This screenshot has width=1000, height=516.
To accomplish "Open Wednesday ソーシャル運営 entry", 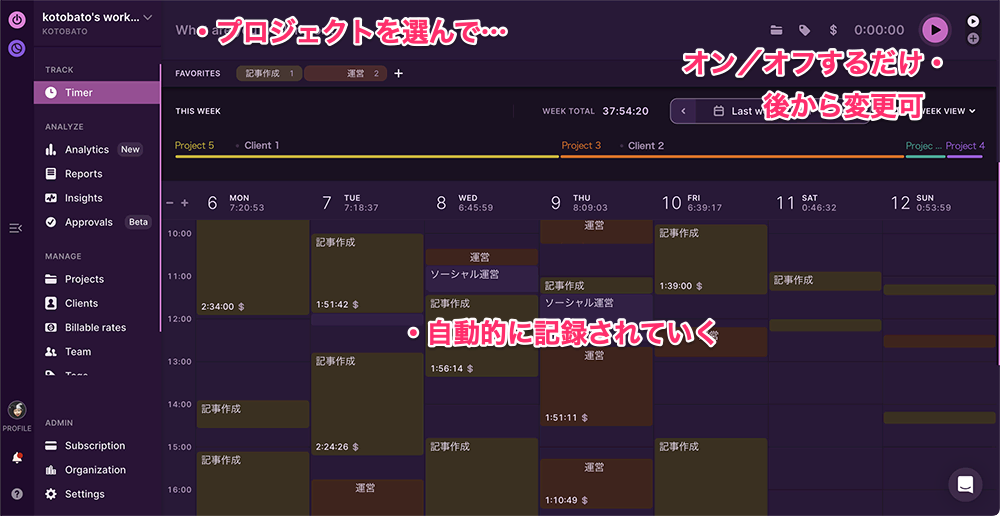I will click(x=482, y=279).
